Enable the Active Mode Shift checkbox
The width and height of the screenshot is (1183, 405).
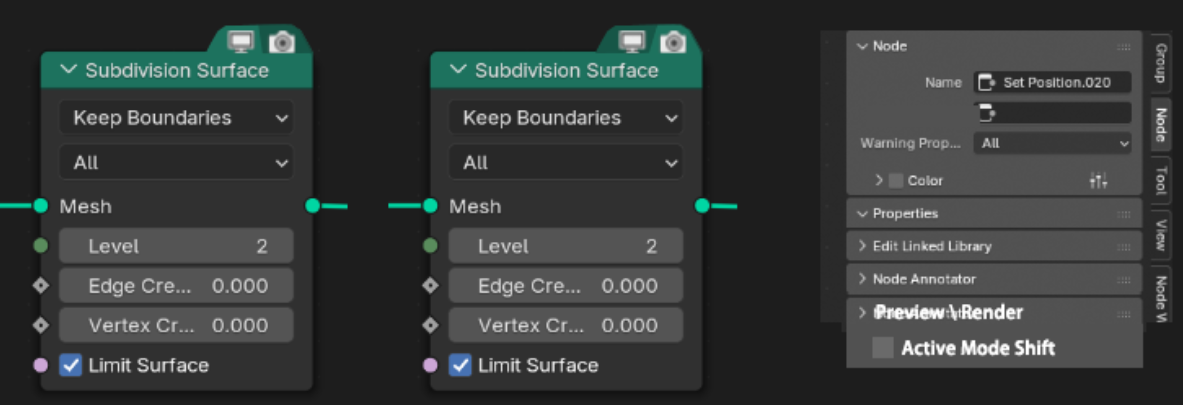(883, 348)
